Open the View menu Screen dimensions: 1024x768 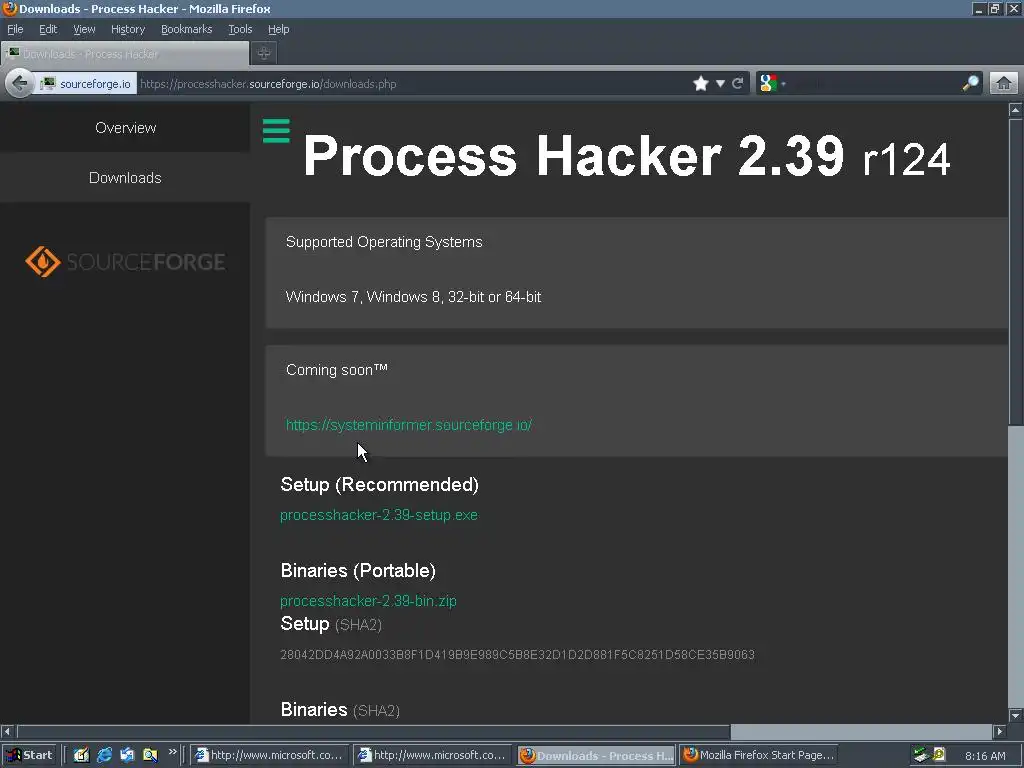click(x=84, y=29)
